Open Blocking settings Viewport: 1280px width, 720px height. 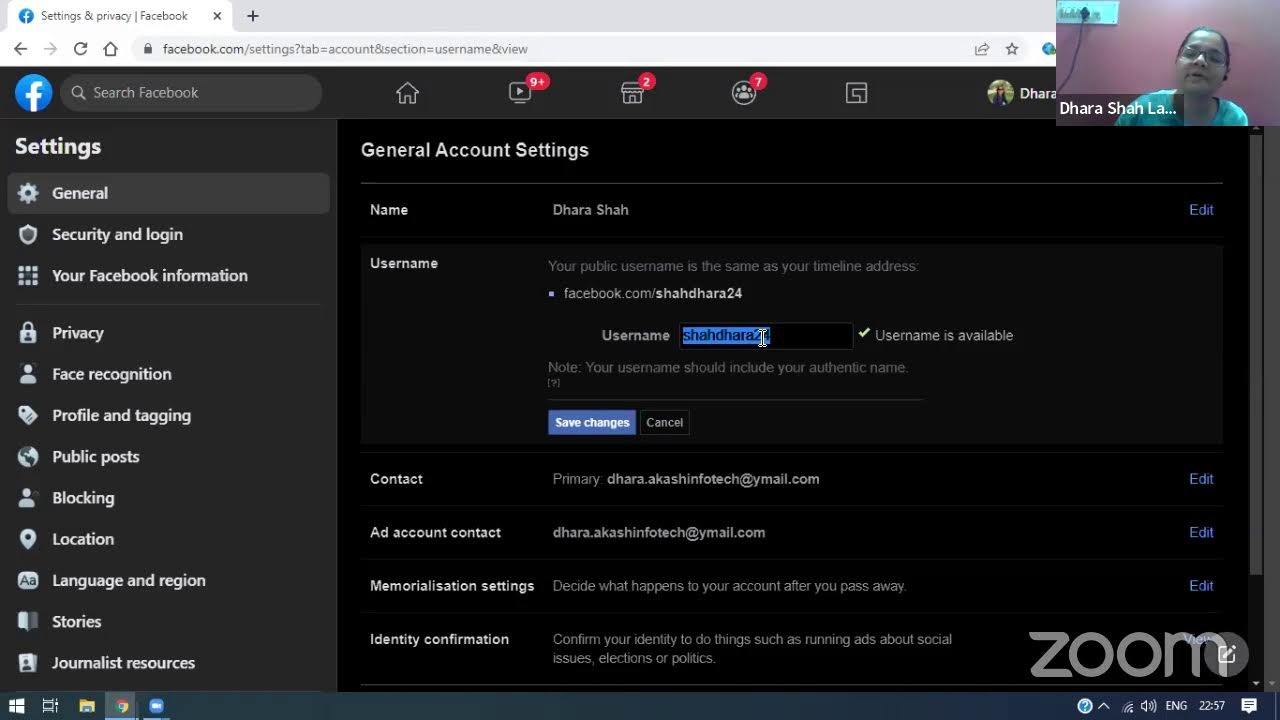pos(168,497)
